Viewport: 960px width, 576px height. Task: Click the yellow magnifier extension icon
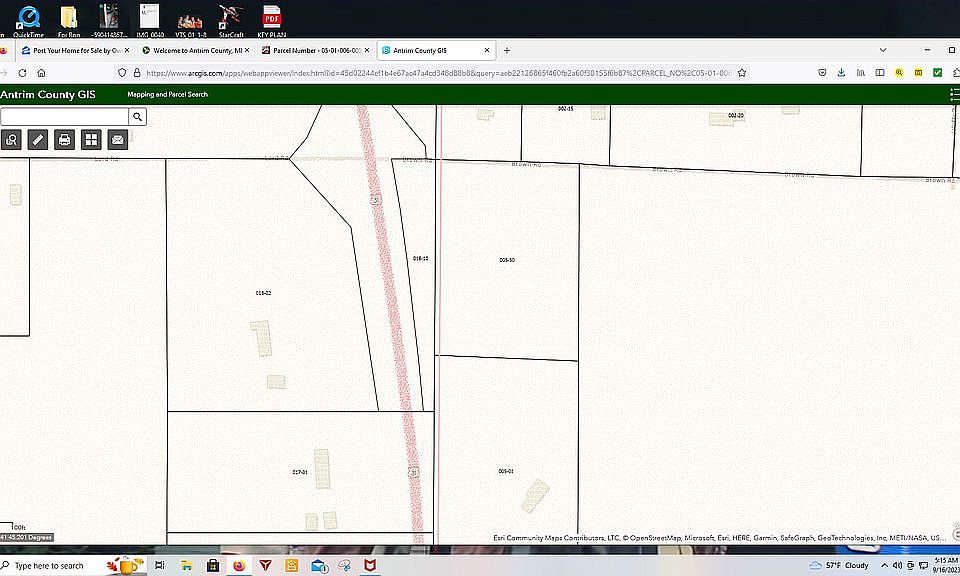point(899,73)
